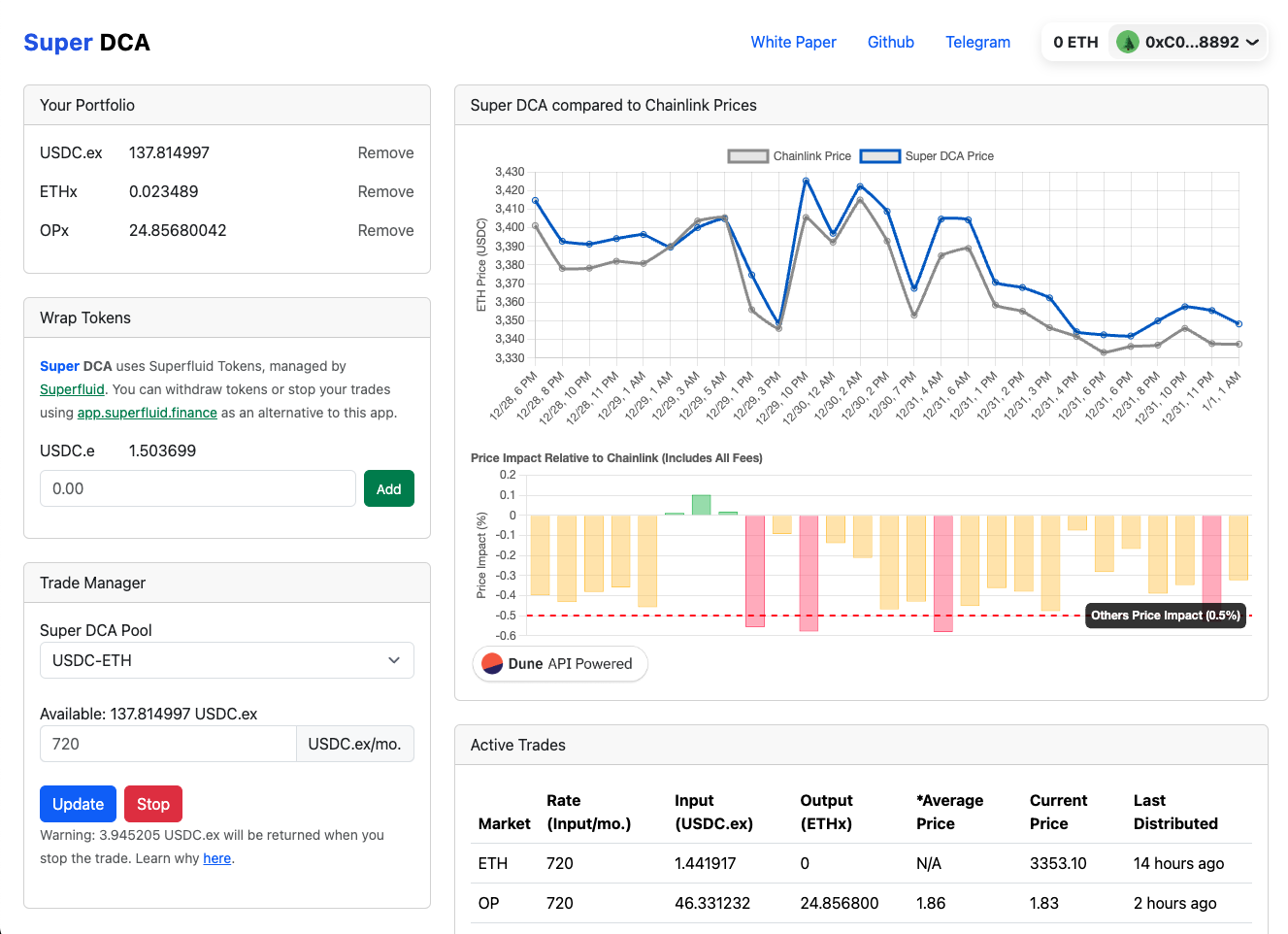Click the USDC.ex/mo. unit label
Screen dimensions: 1288x934
point(354,744)
